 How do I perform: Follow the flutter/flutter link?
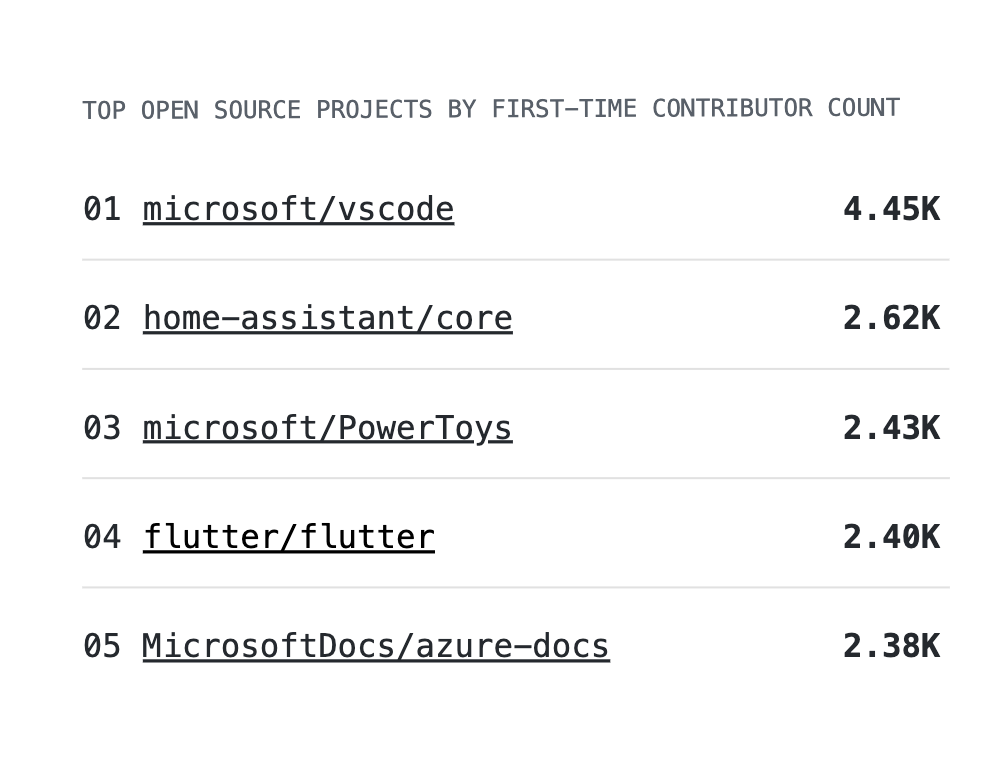coord(289,537)
